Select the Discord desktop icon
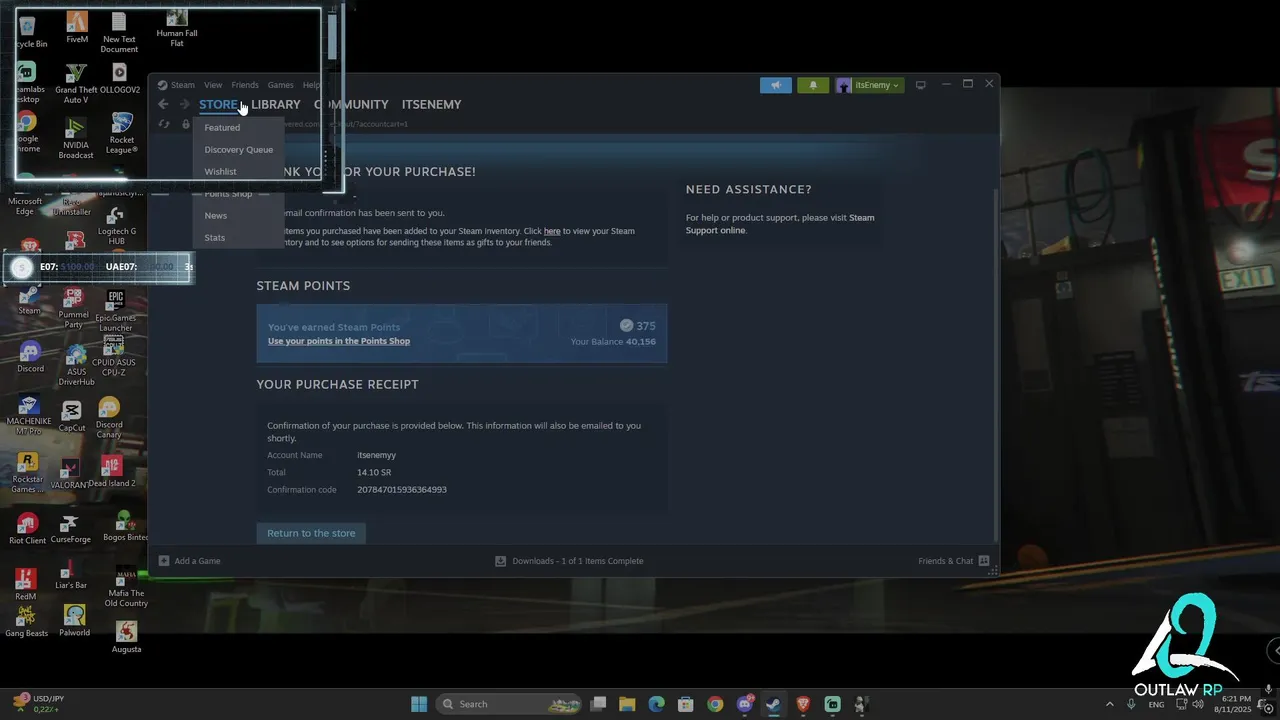The height and width of the screenshot is (720, 1280). tap(30, 356)
